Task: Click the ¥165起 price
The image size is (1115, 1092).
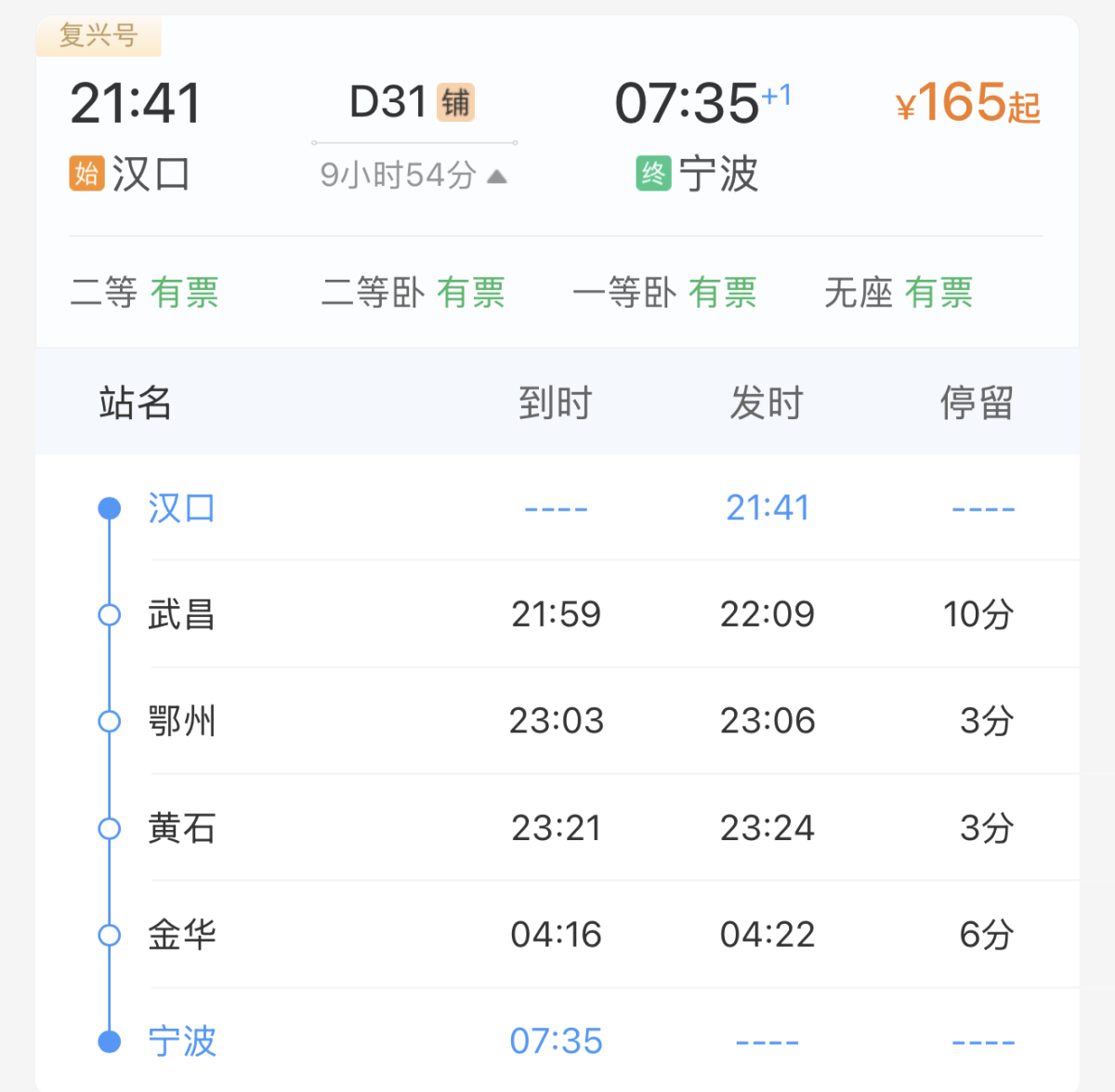Action: point(967,103)
